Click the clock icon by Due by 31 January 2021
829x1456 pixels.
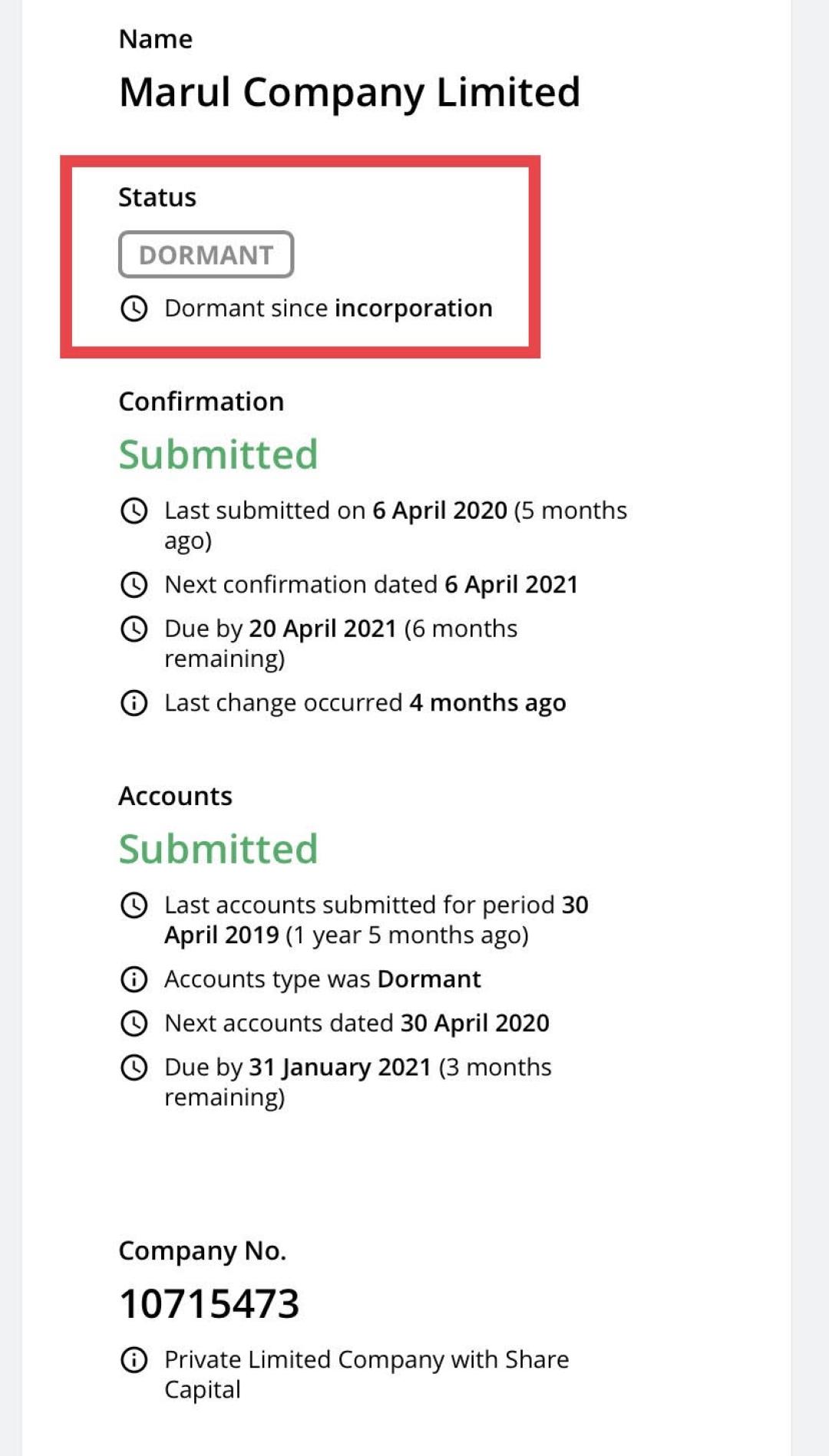tap(134, 1067)
